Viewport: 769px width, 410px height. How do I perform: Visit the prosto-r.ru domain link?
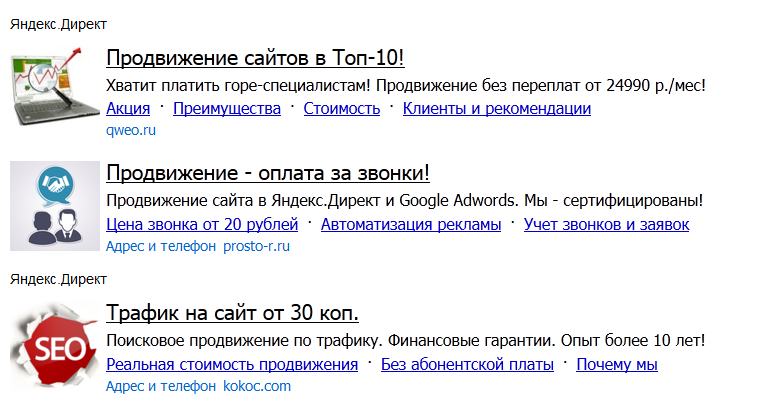coord(256,246)
